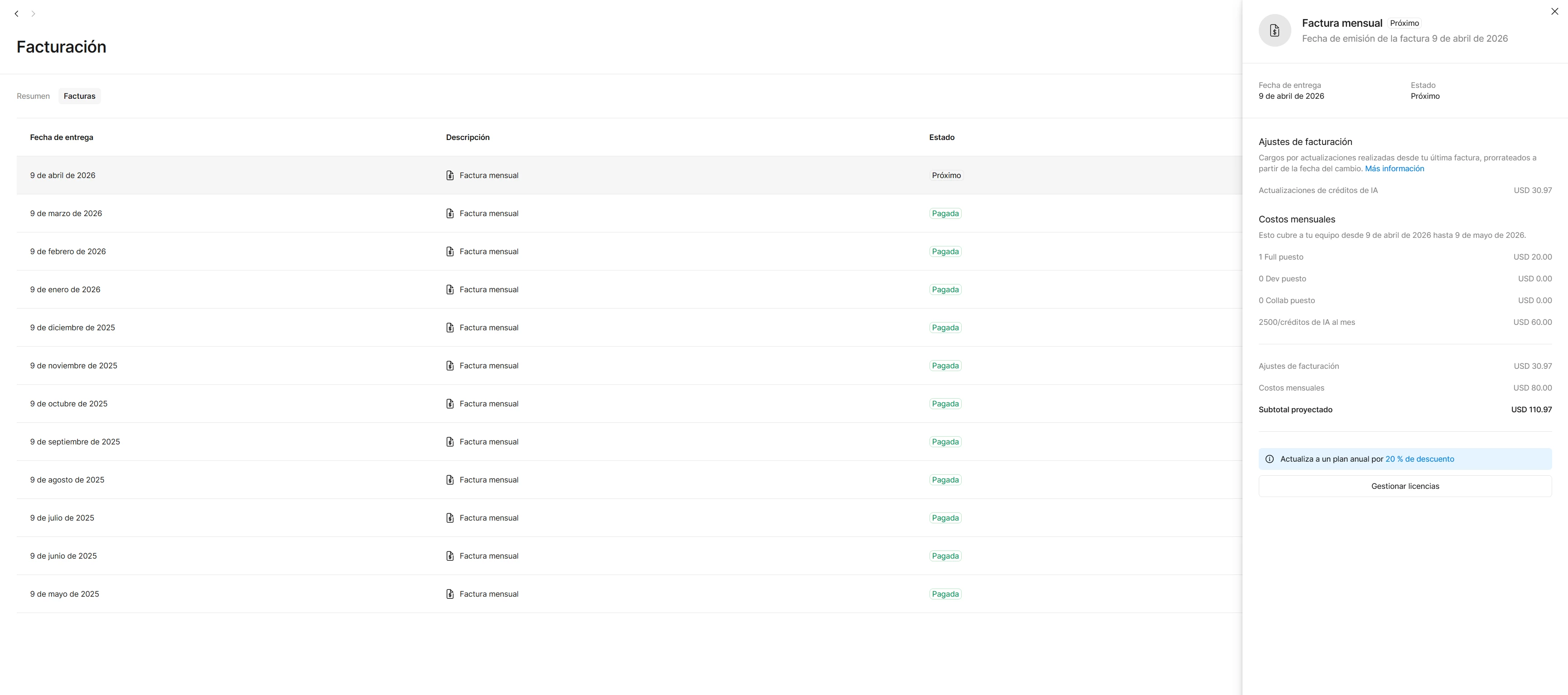Click the forward navigation arrow
1568x695 pixels.
pos(34,14)
